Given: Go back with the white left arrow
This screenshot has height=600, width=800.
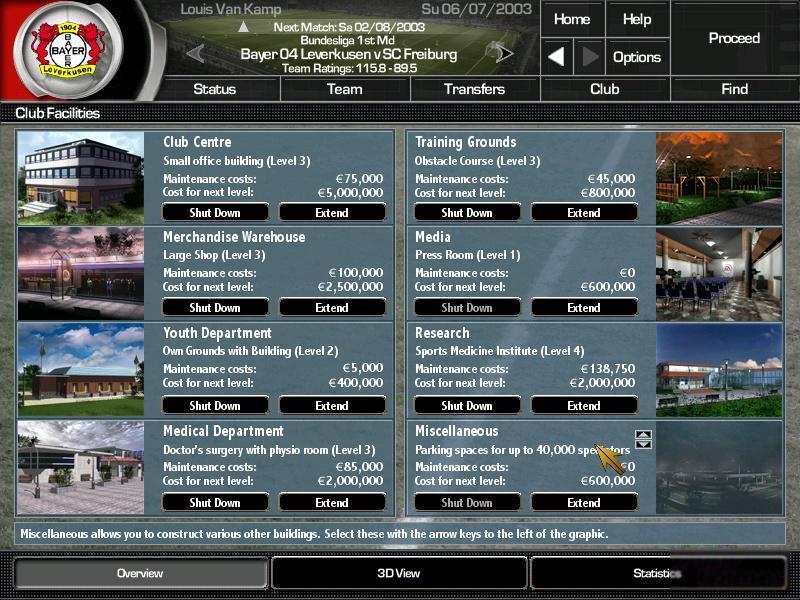Looking at the screenshot, I should point(556,57).
